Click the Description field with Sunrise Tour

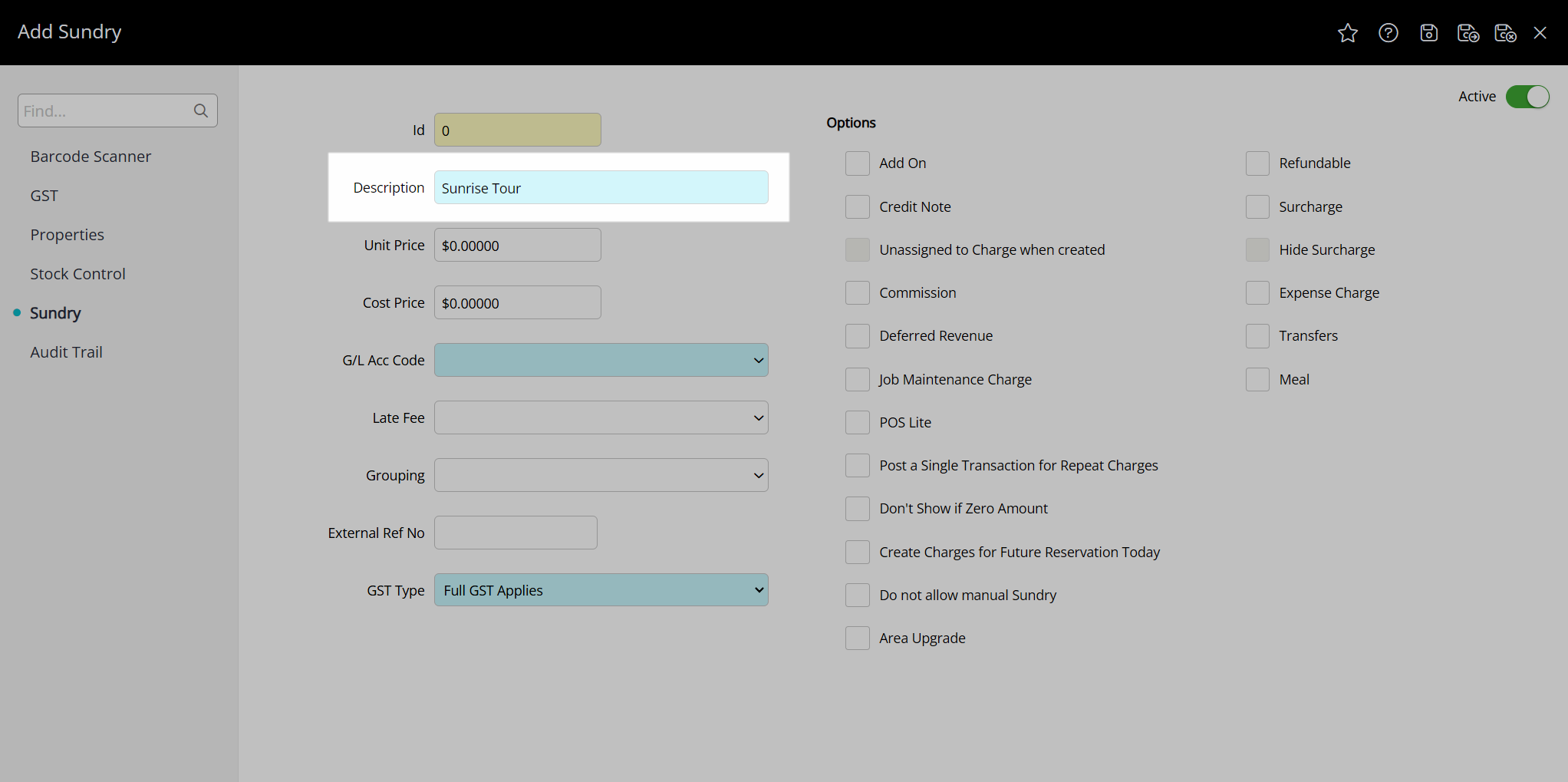tap(601, 187)
